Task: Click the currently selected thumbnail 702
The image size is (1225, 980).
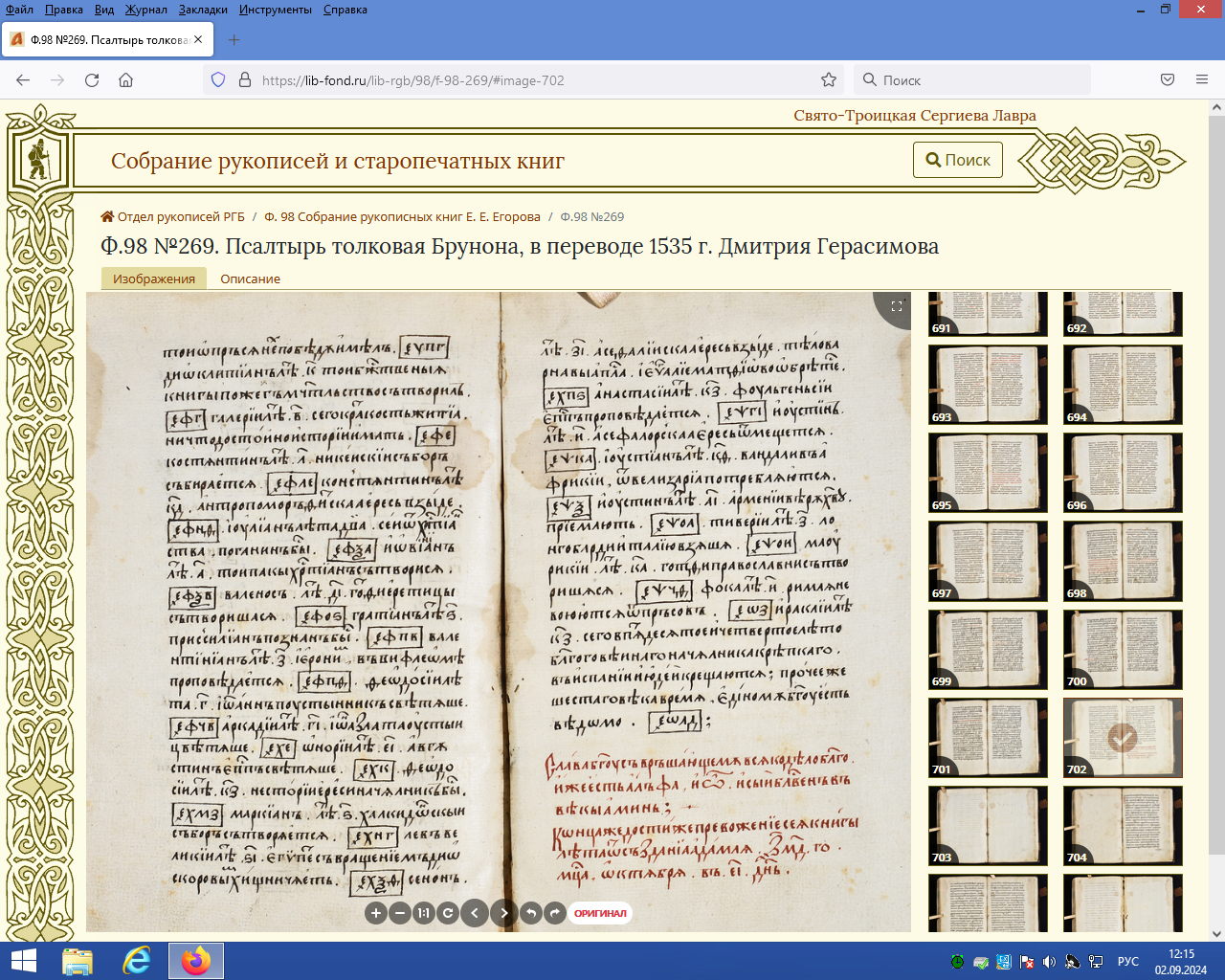Action: click(1123, 737)
